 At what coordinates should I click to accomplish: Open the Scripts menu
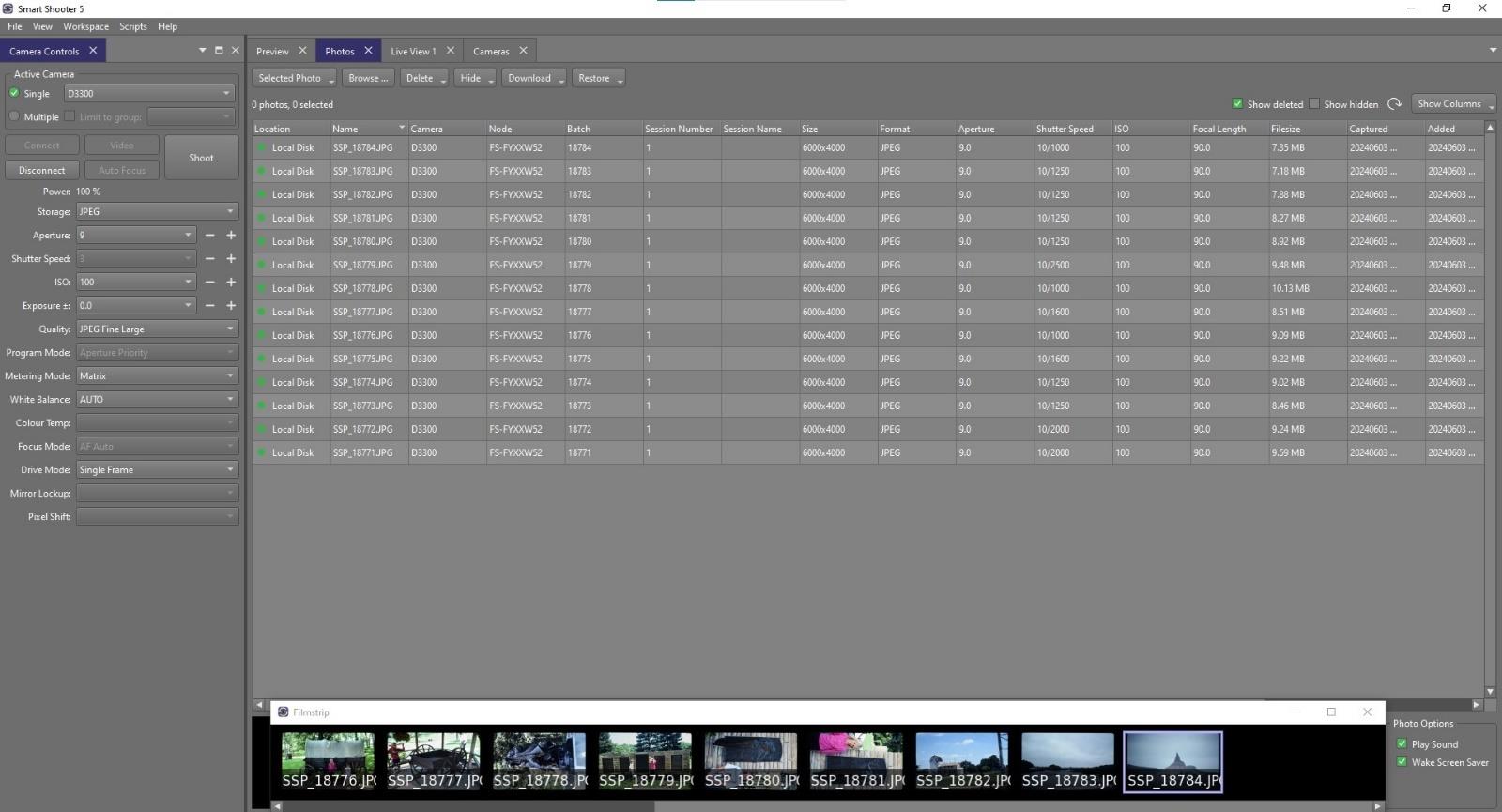tap(132, 26)
